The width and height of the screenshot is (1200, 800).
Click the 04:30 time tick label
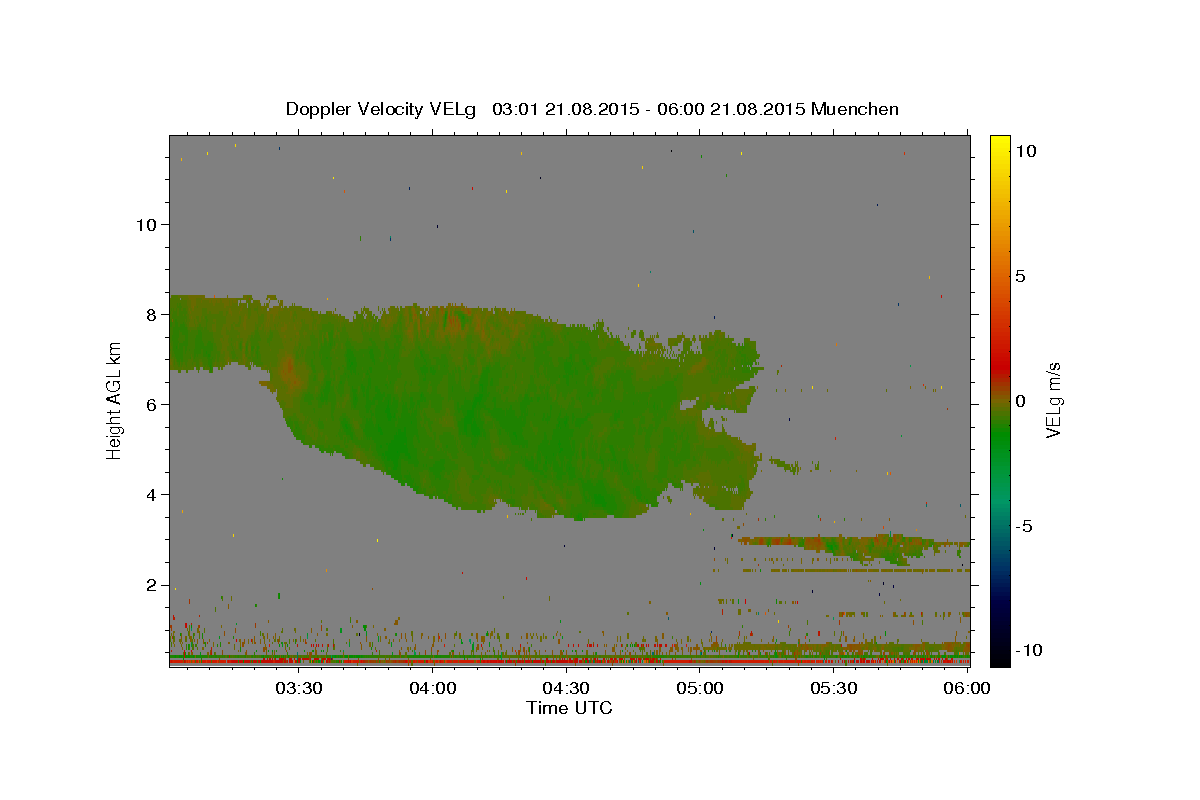566,688
